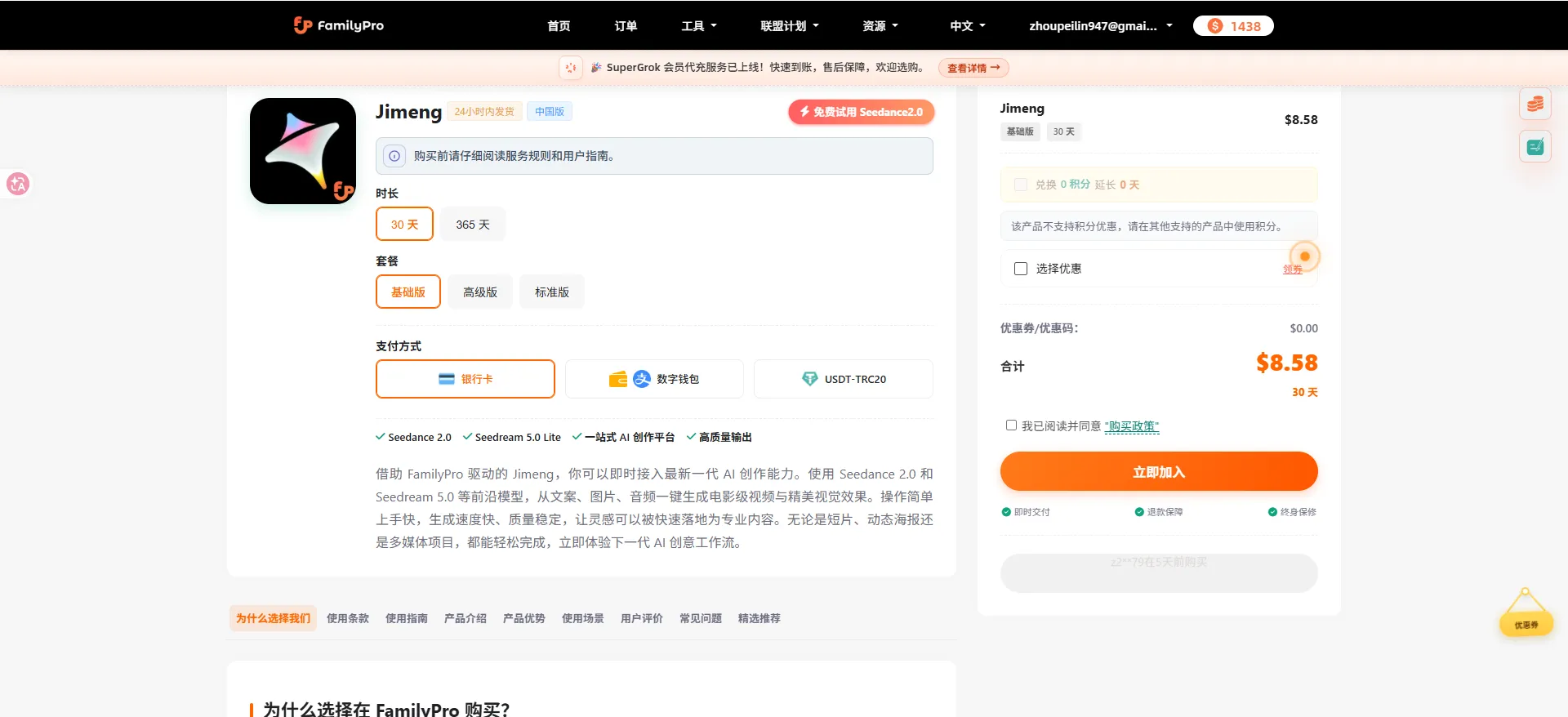Switch to 产品介绍 tab

pos(465,618)
